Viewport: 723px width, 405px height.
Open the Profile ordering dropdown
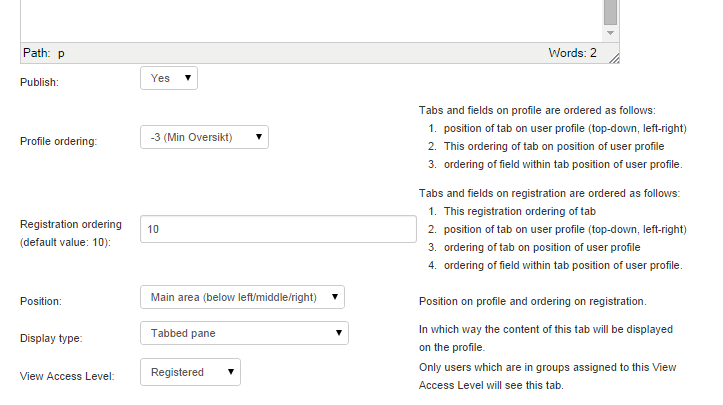point(204,137)
